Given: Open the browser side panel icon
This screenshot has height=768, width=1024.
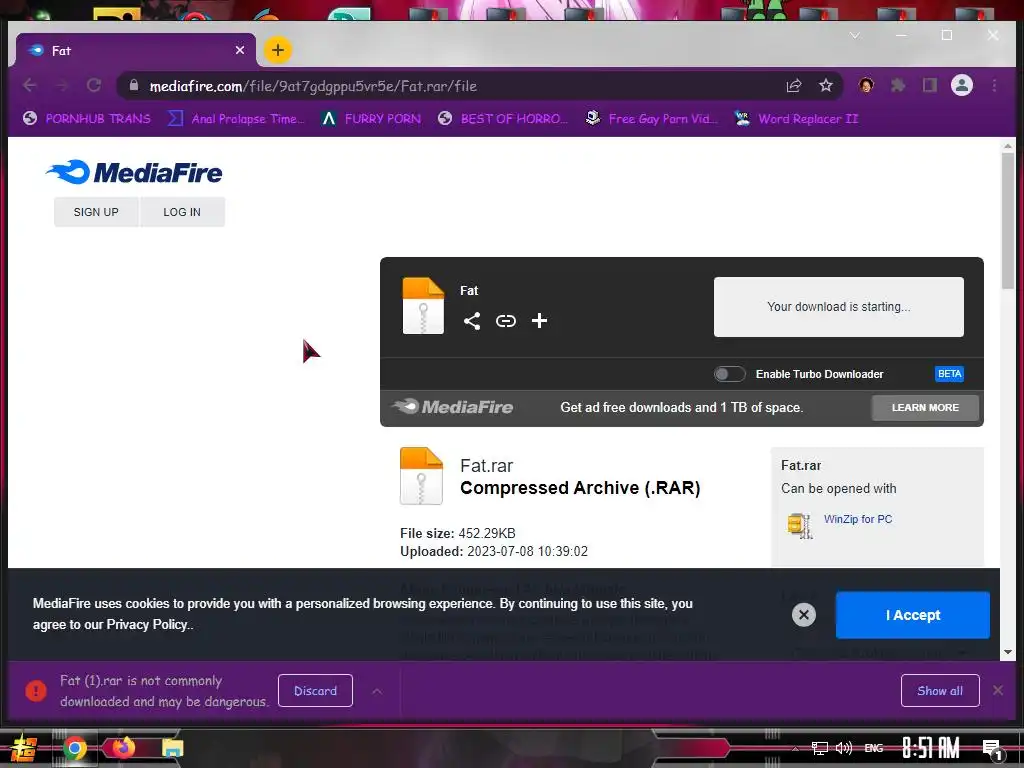Looking at the screenshot, I should tap(930, 86).
